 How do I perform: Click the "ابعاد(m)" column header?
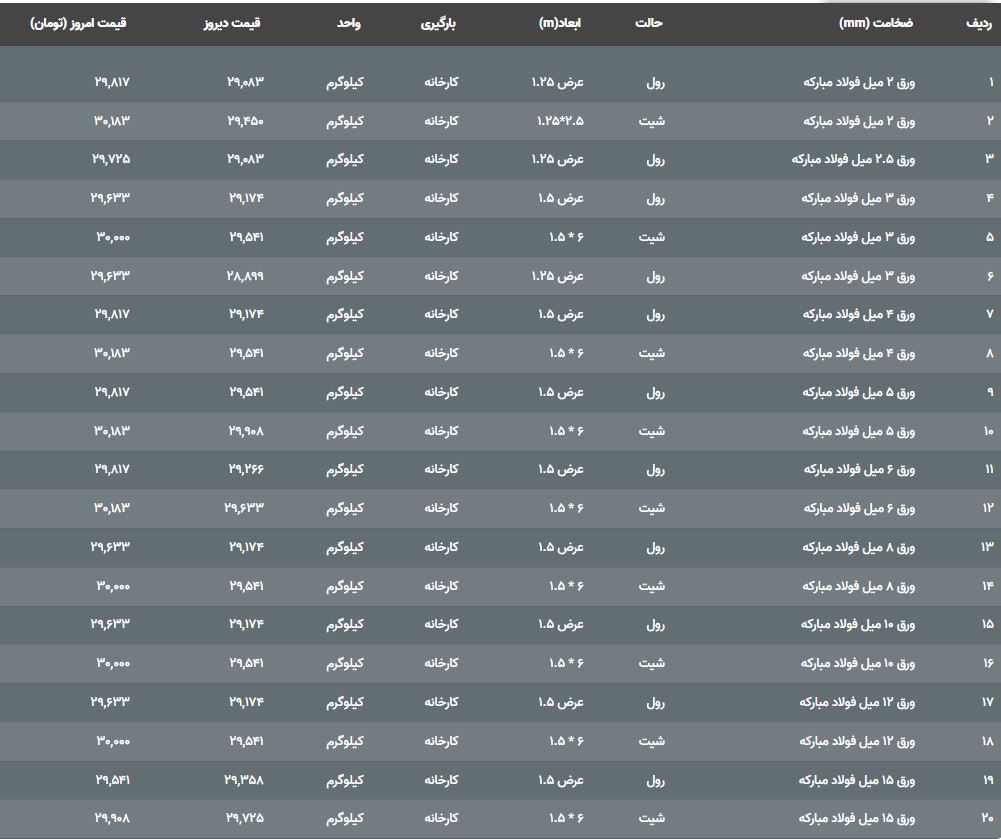pyautogui.click(x=560, y=23)
